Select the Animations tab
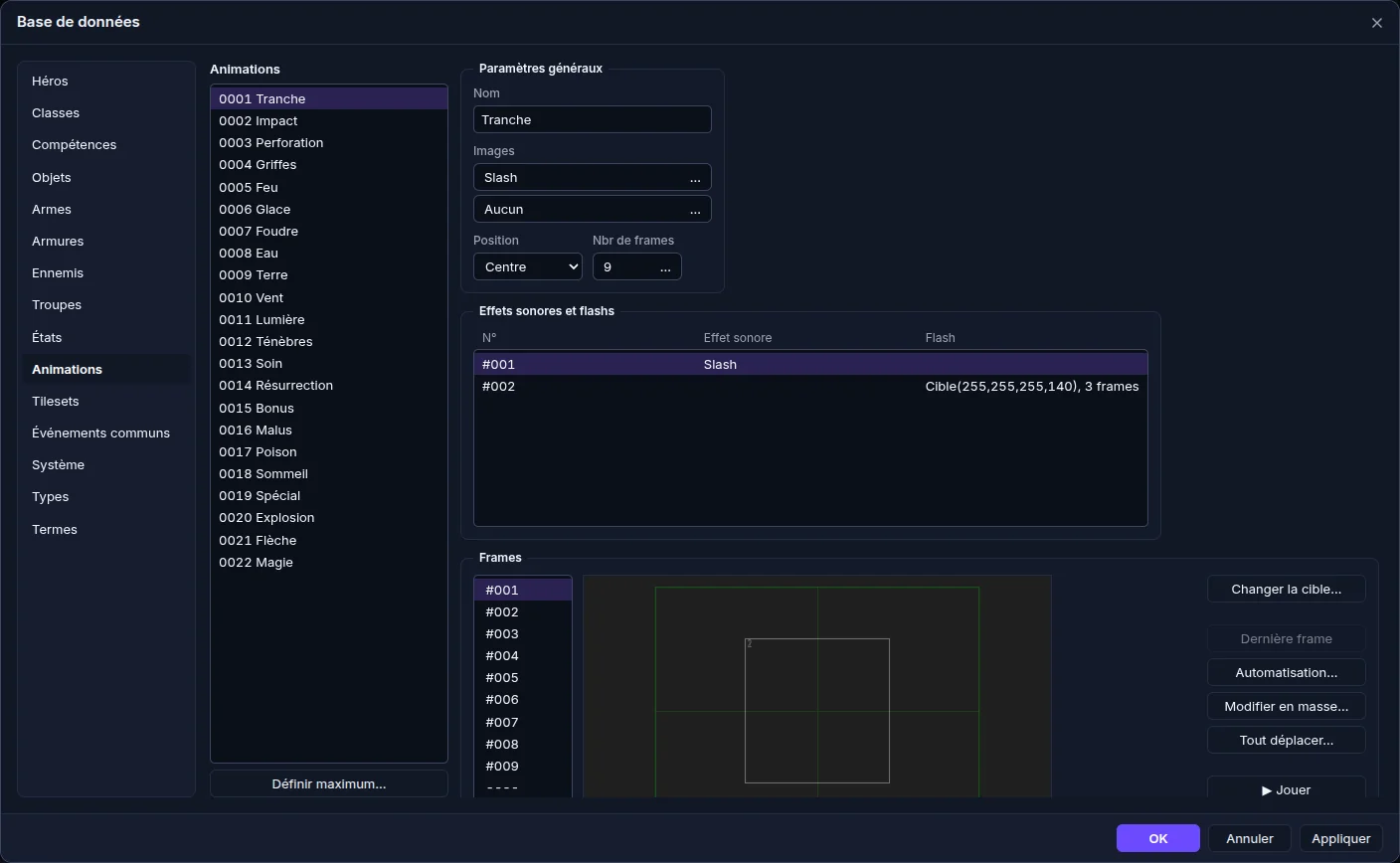This screenshot has height=863, width=1400. pyautogui.click(x=106, y=369)
